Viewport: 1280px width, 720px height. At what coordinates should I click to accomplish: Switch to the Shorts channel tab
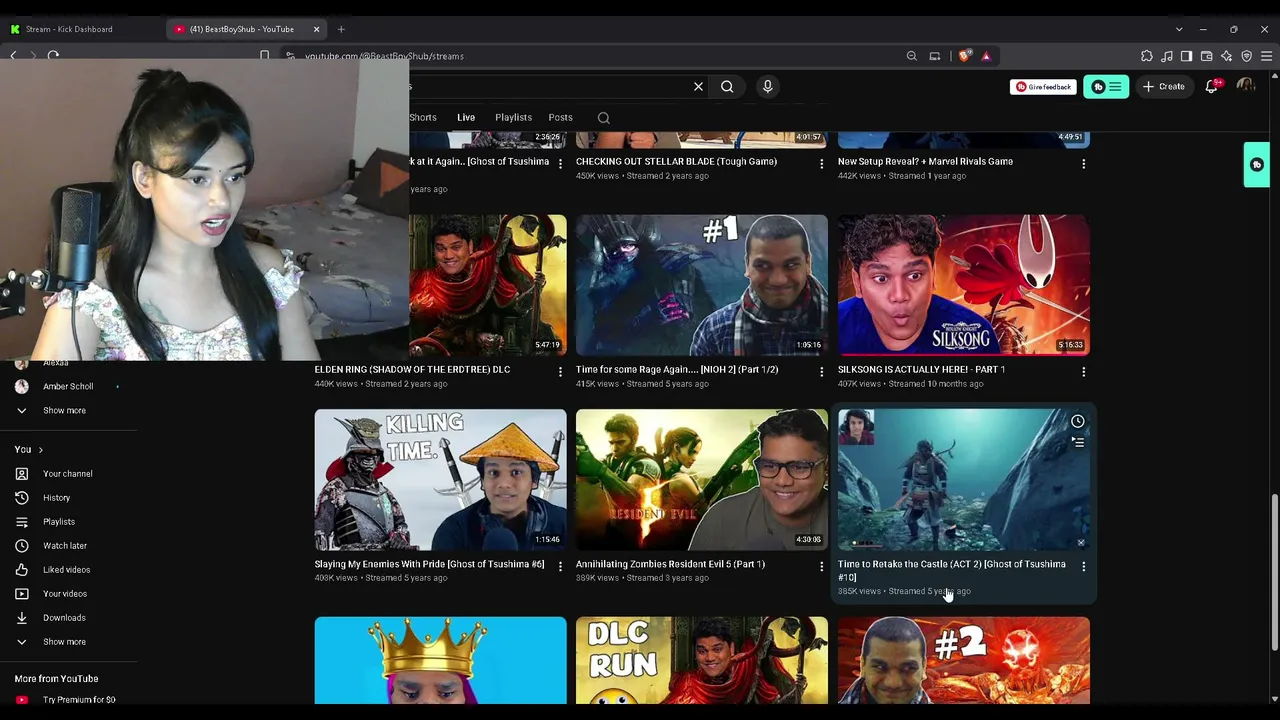pyautogui.click(x=423, y=118)
